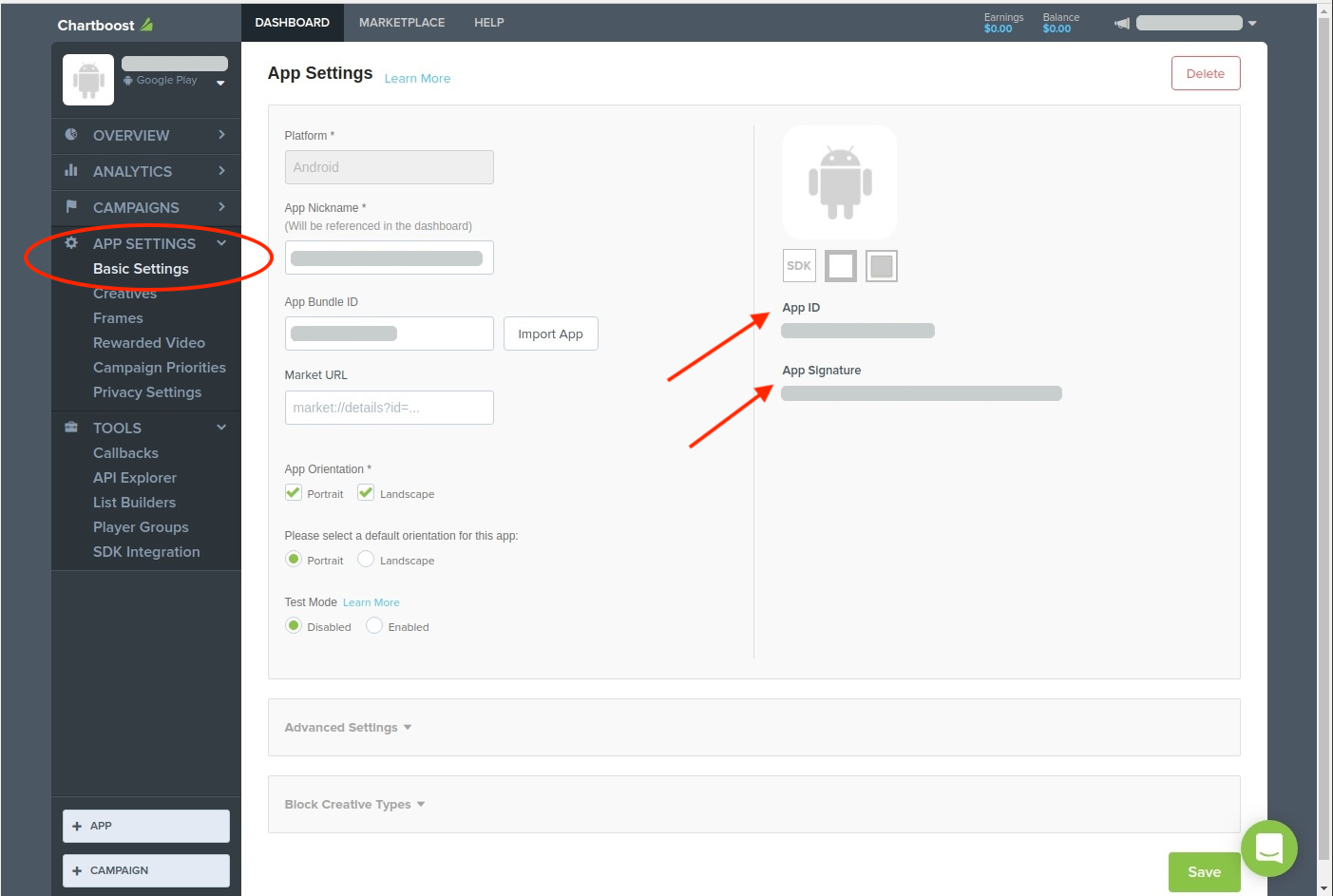Select the App Settings gear icon

click(71, 243)
